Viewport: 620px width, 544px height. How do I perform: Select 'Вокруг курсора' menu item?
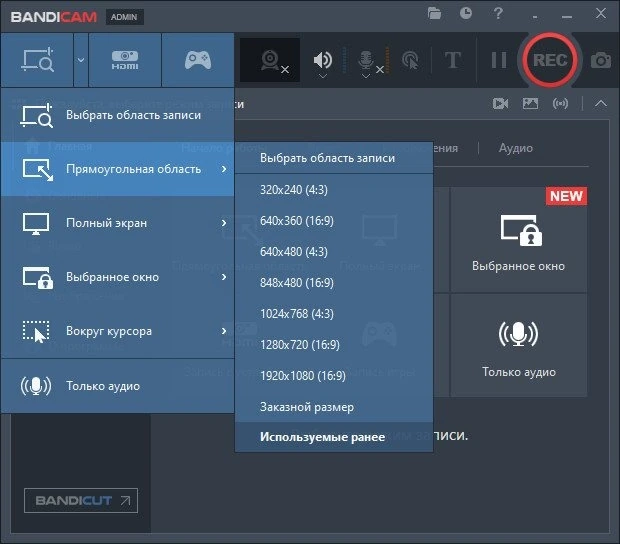118,331
